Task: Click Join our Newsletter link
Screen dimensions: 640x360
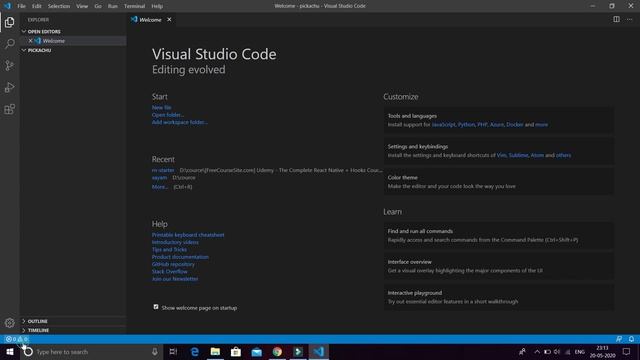Action: (x=175, y=279)
